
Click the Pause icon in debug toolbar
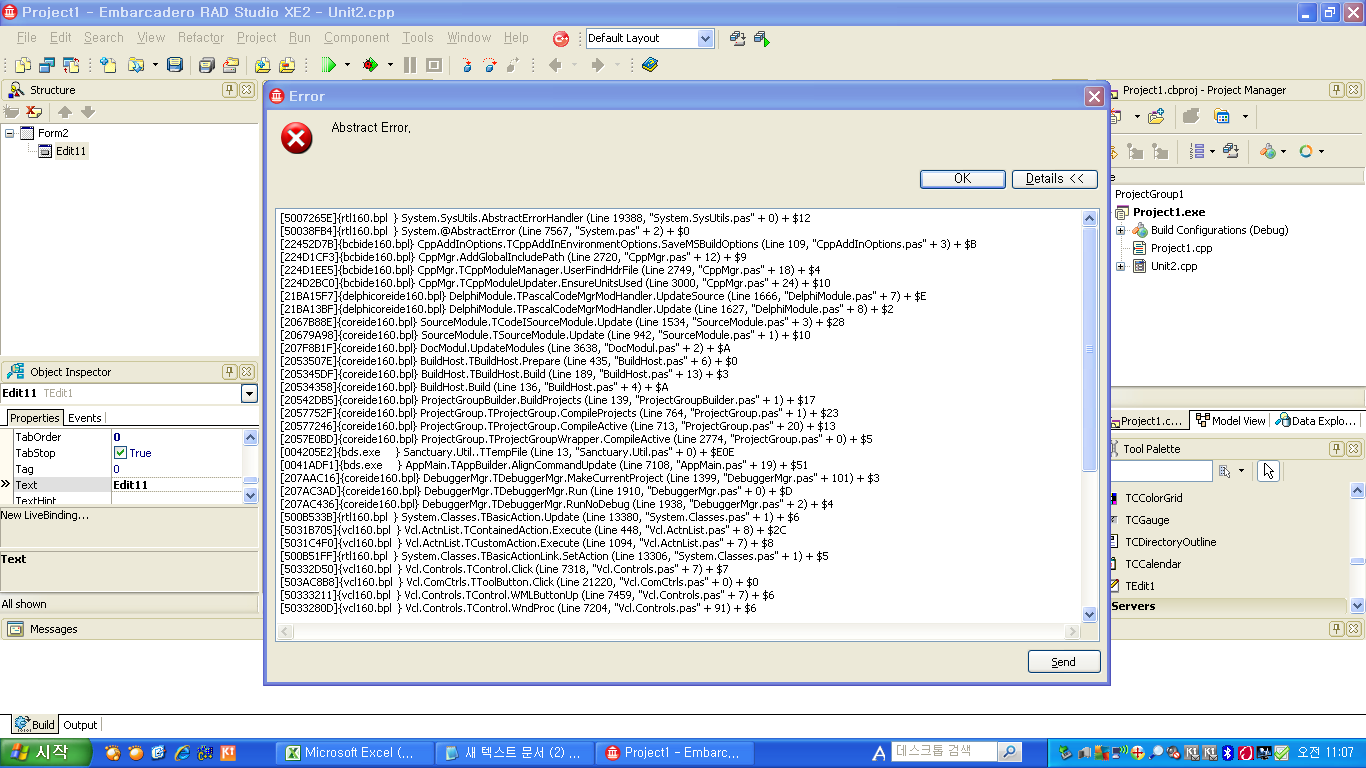[x=410, y=65]
